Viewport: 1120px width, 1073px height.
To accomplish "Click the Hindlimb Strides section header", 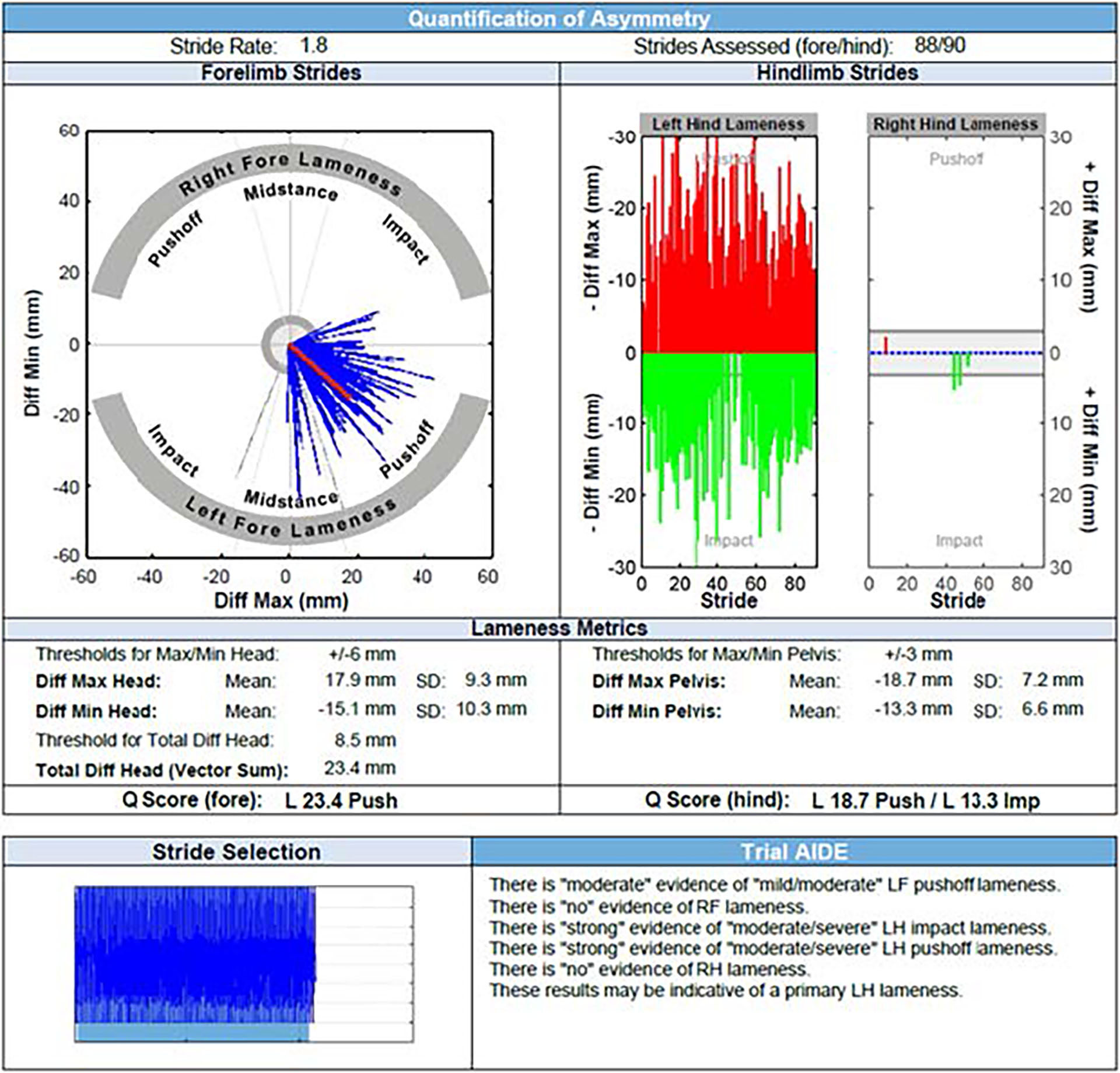I will coord(837,73).
